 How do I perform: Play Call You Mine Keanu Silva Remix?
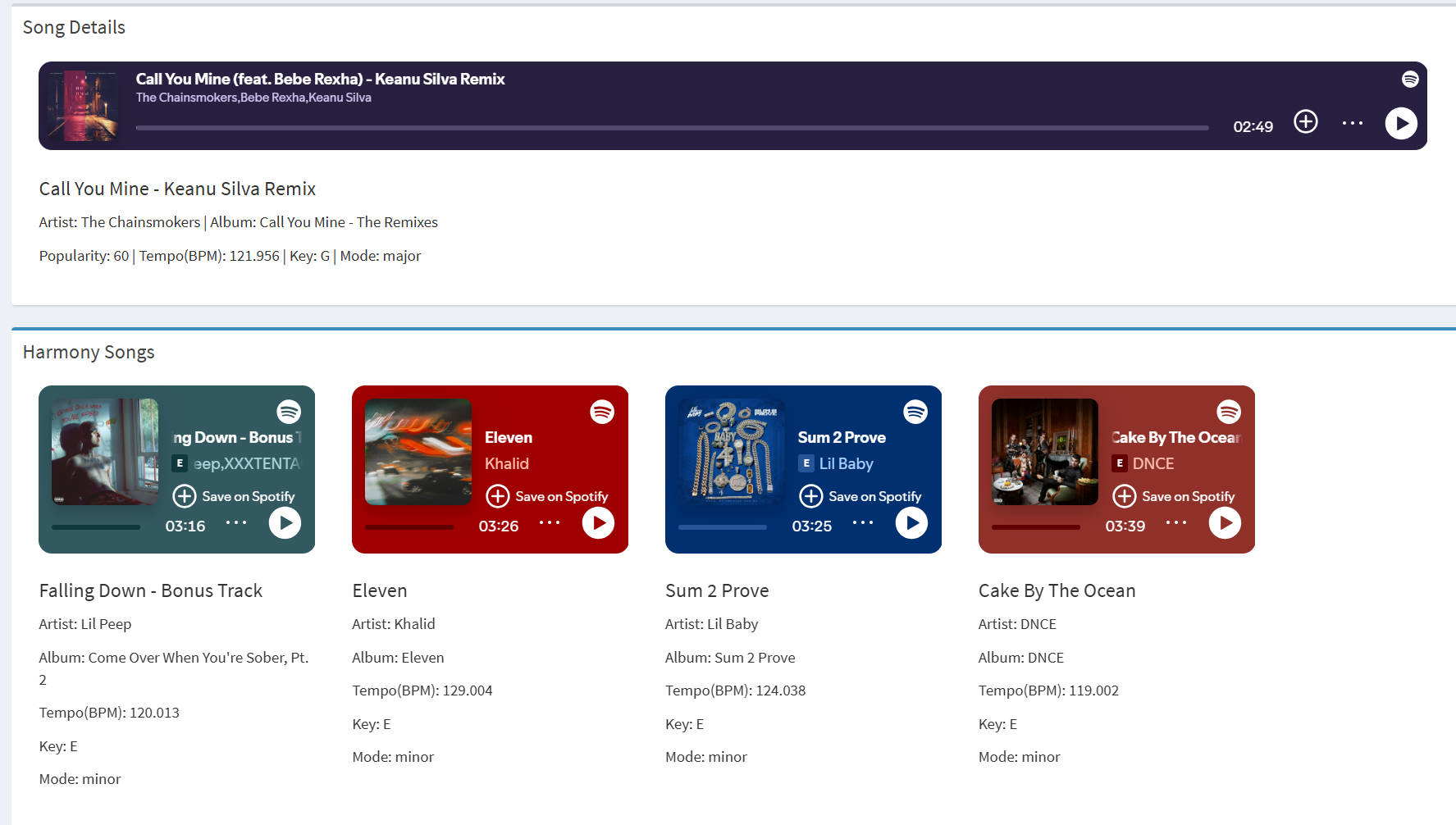point(1401,124)
